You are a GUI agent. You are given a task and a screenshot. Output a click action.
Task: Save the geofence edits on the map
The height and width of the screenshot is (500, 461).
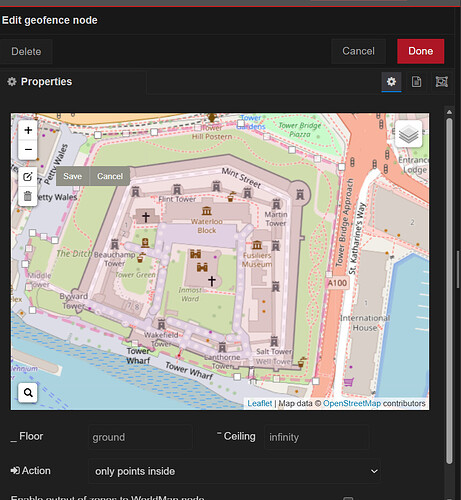pos(73,176)
